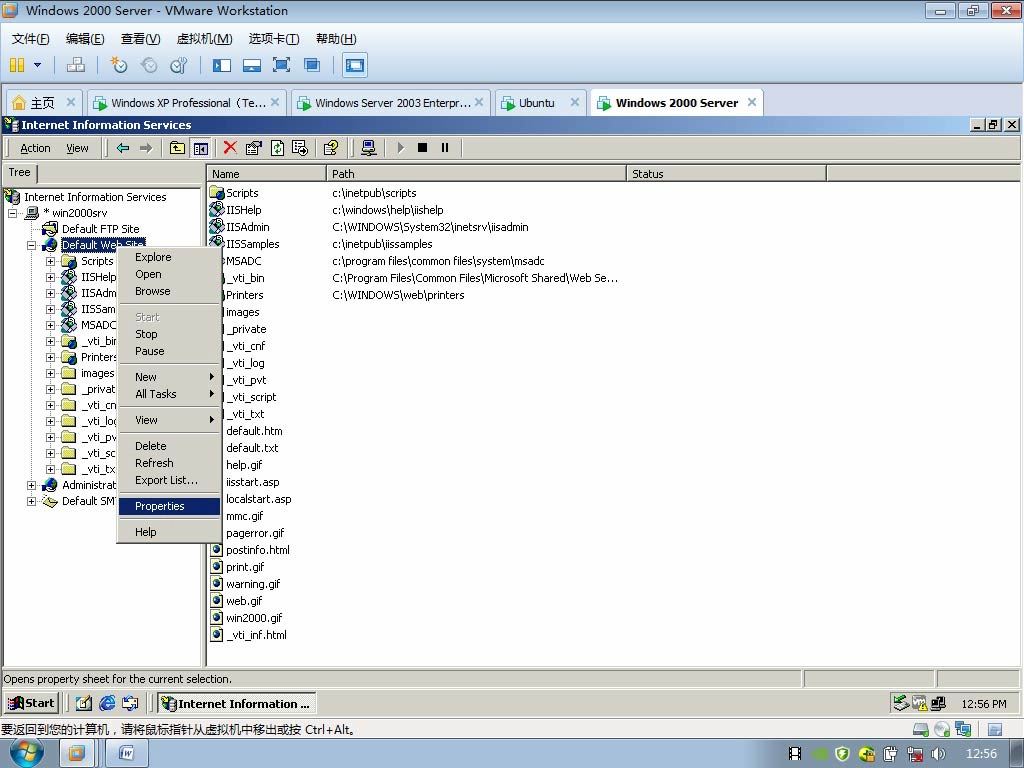Viewport: 1024px width, 768px height.
Task: Open the All Tasks submenu in context menu
Action: click(169, 394)
